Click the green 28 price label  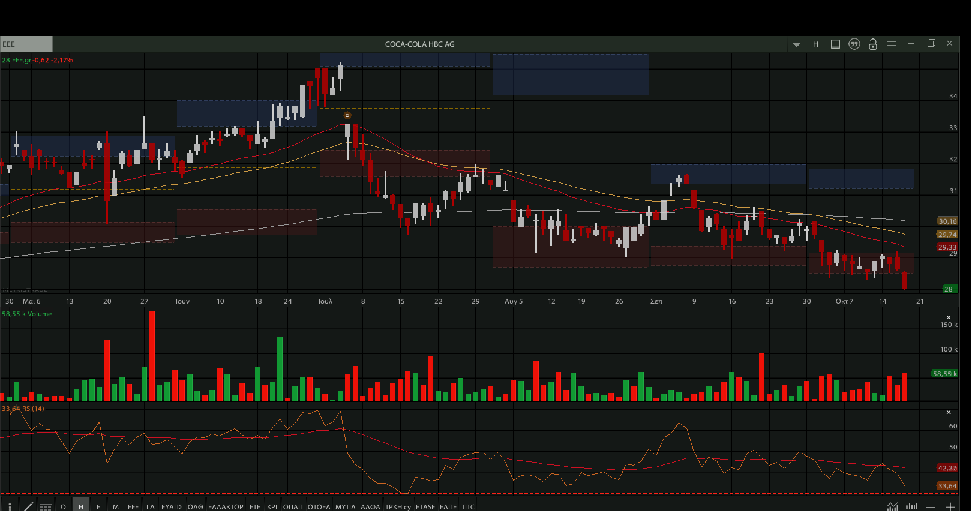(x=949, y=289)
